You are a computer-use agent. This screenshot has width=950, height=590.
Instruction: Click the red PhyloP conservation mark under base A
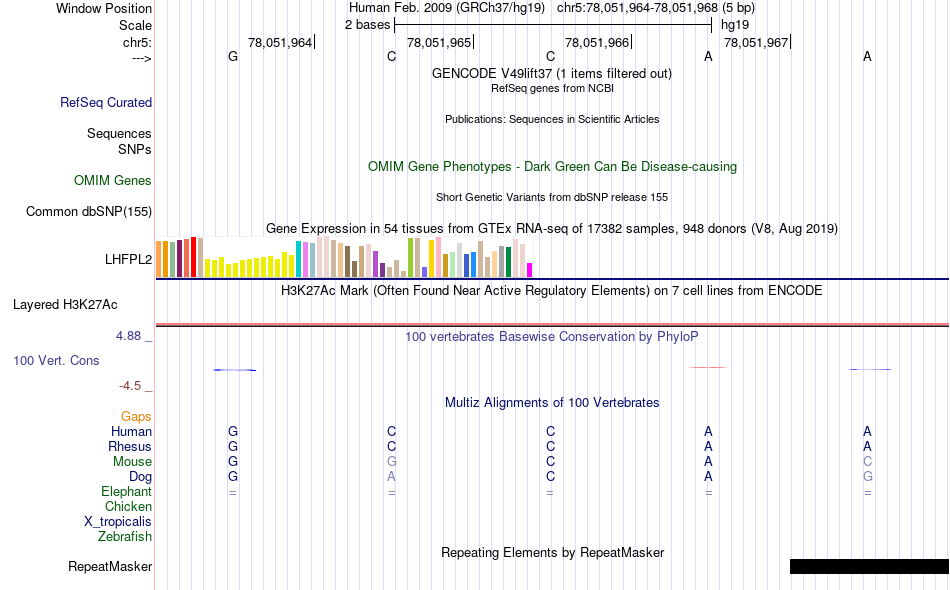(708, 367)
